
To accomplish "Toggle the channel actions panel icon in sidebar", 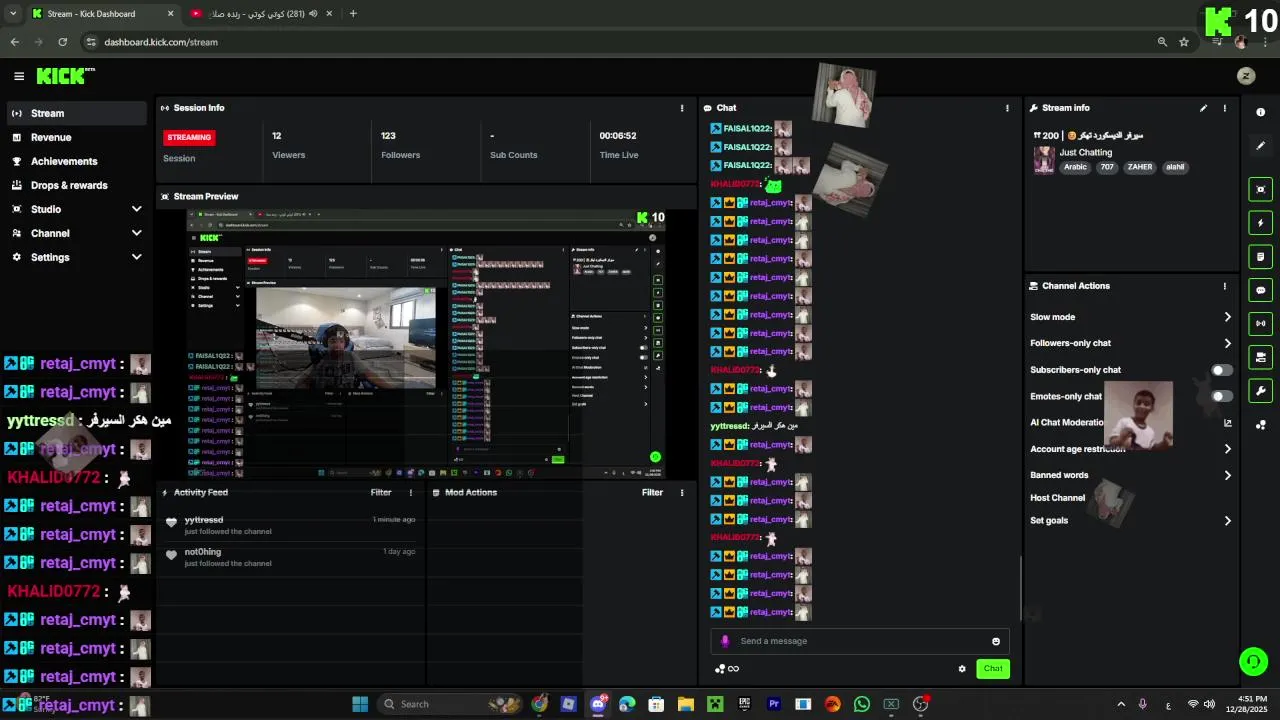I will coord(1261,357).
